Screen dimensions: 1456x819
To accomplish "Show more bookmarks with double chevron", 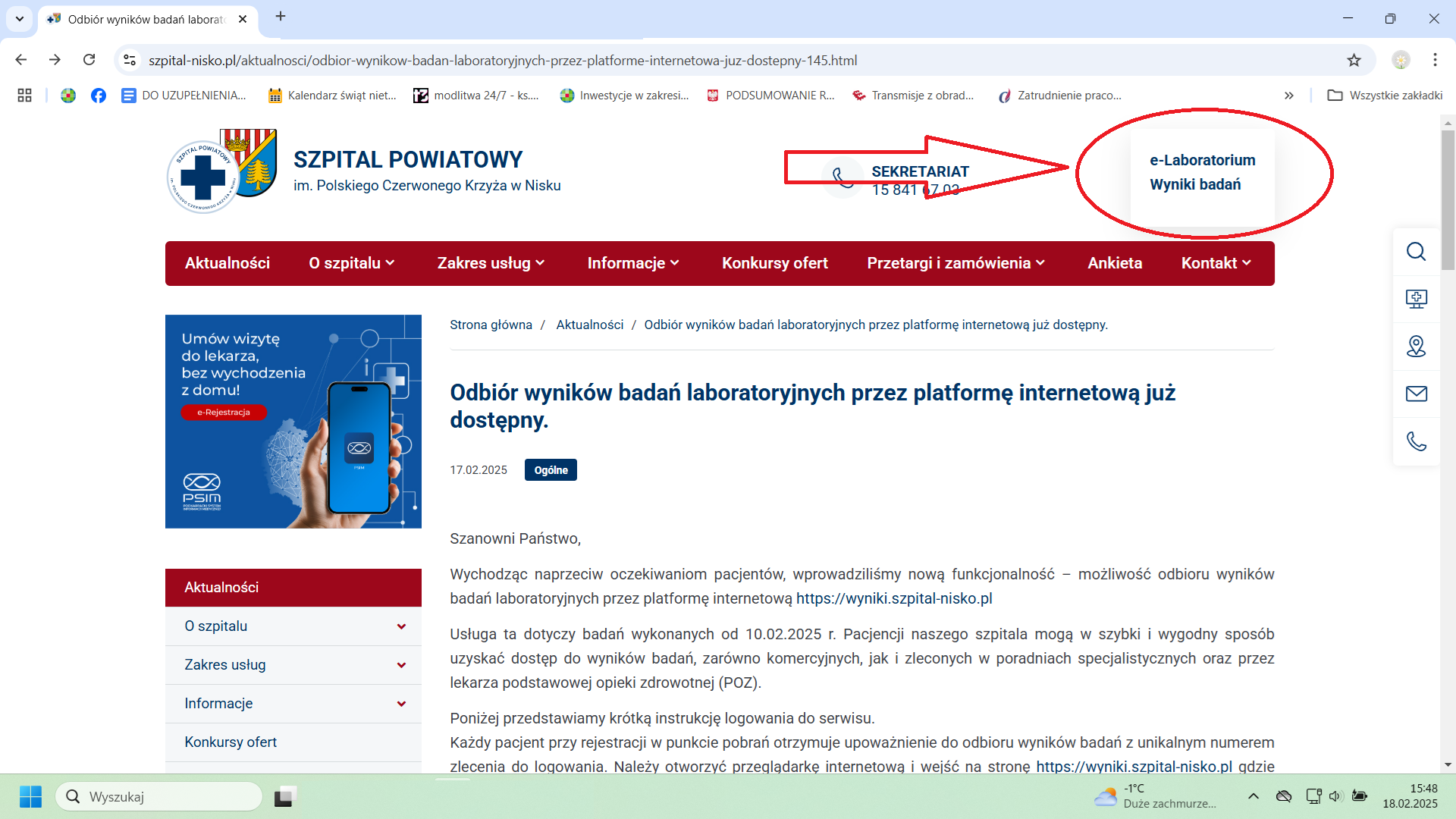I will pos(1288,96).
